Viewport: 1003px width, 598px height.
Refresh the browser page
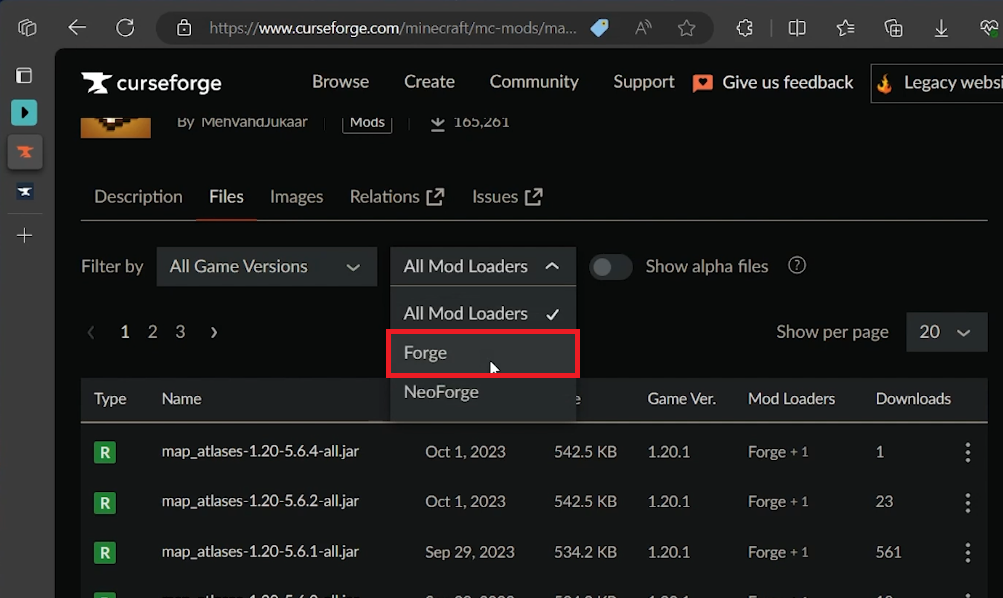tap(125, 28)
